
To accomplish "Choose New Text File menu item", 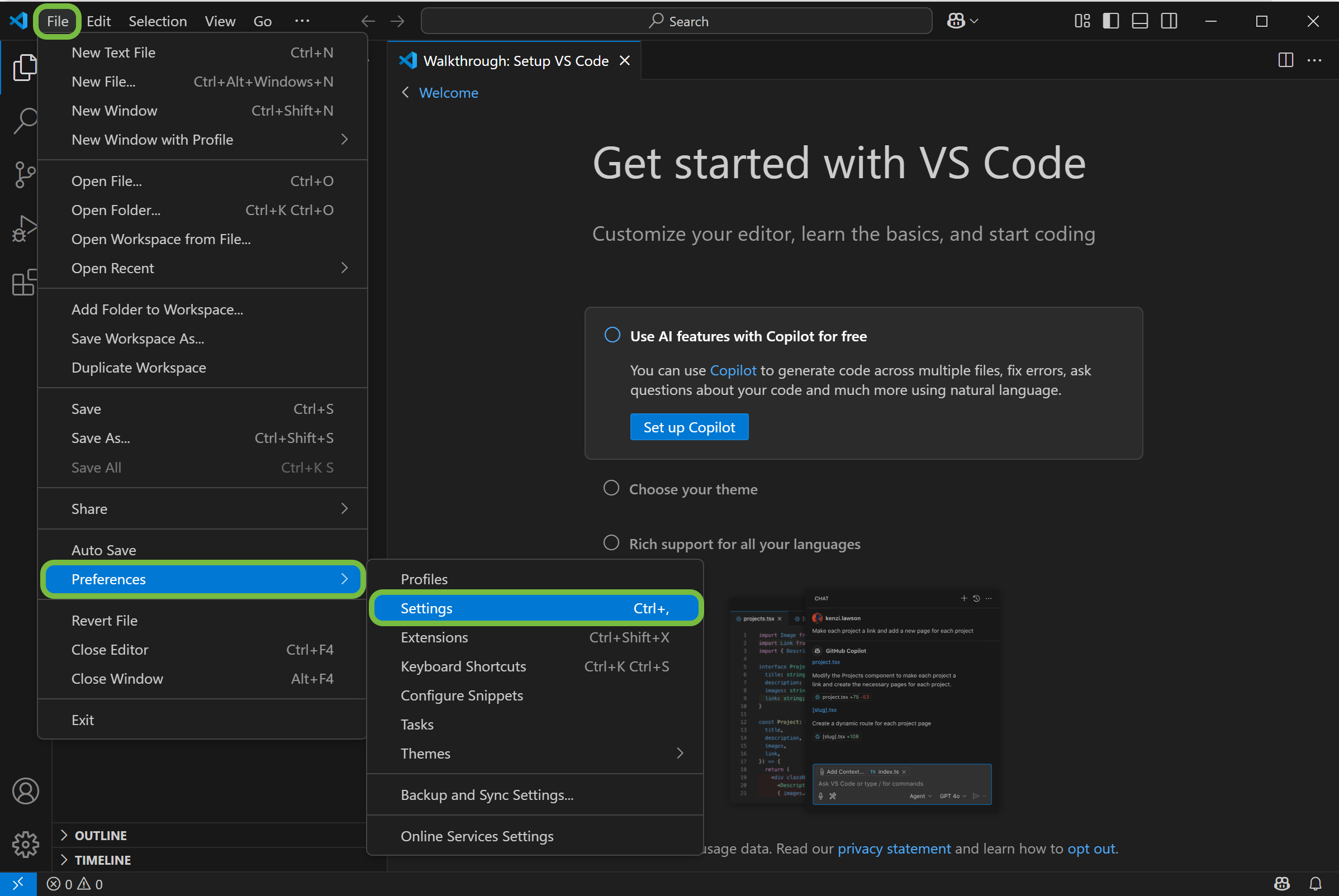I will (x=202, y=53).
